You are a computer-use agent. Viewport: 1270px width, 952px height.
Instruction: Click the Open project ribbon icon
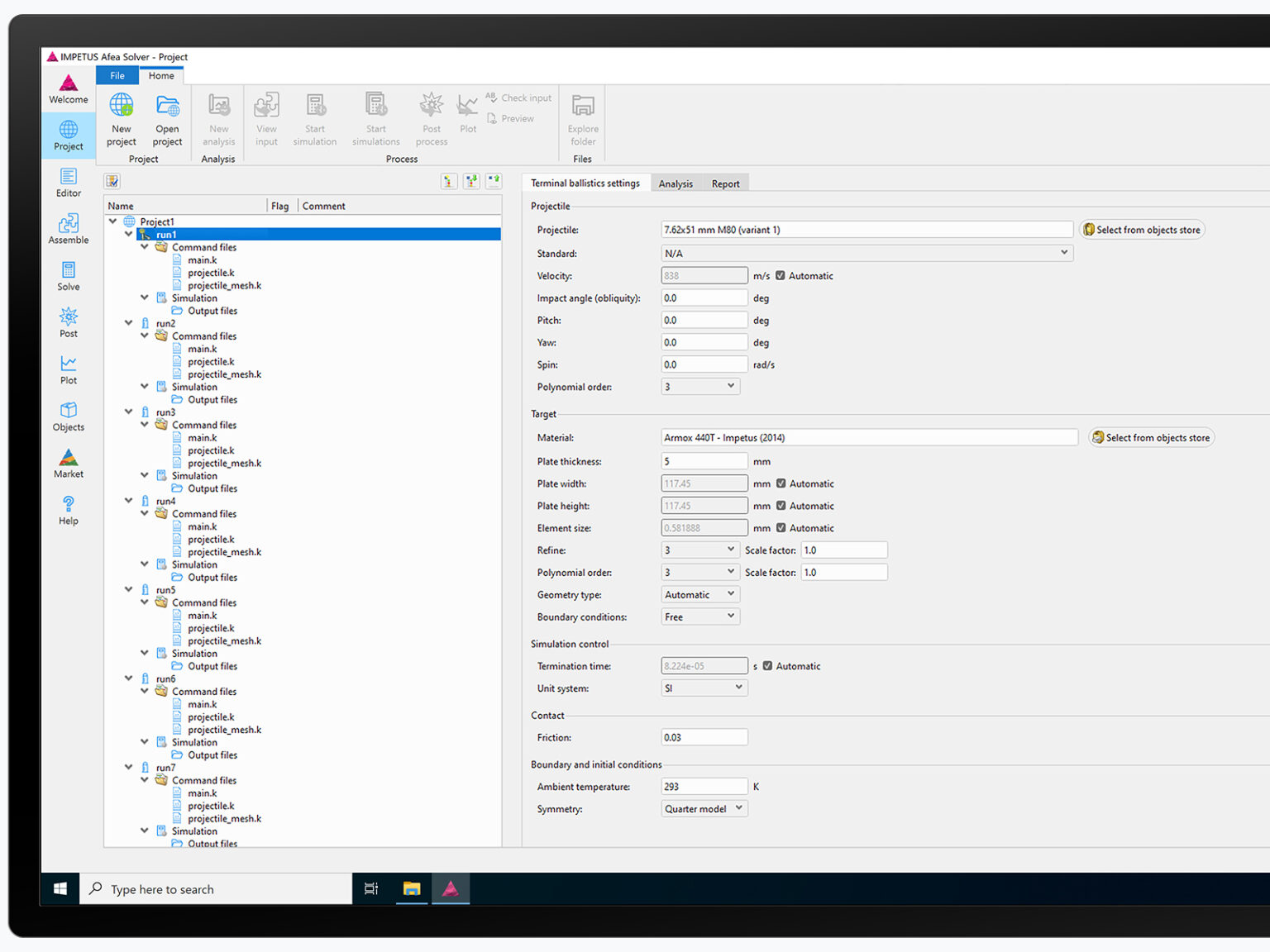point(168,120)
